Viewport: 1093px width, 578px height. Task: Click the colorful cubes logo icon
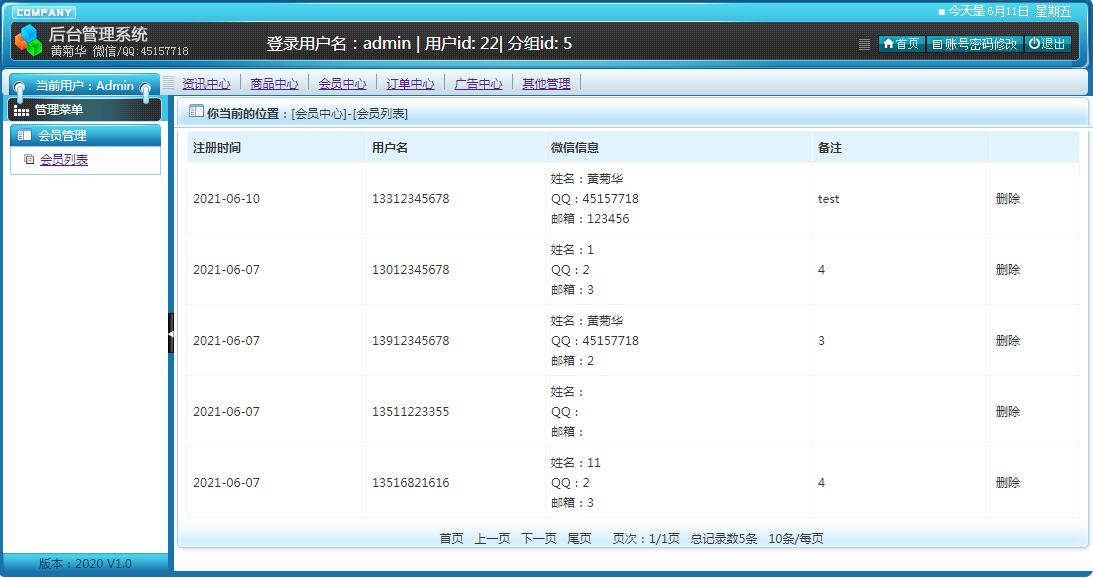pyautogui.click(x=28, y=40)
